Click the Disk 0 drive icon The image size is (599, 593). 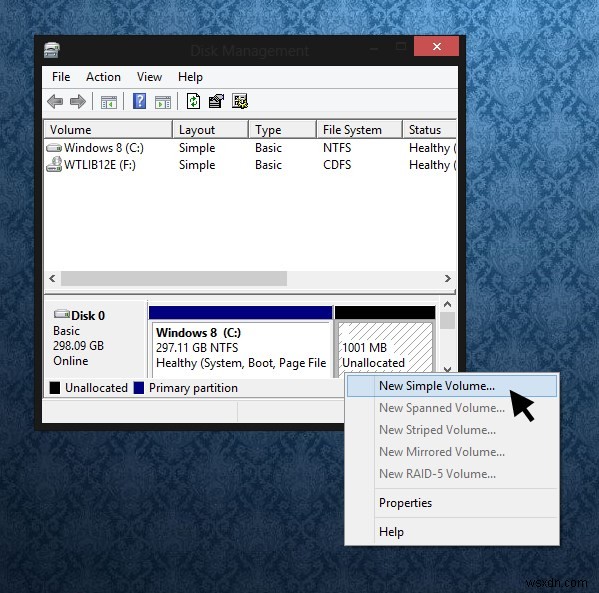click(62, 314)
